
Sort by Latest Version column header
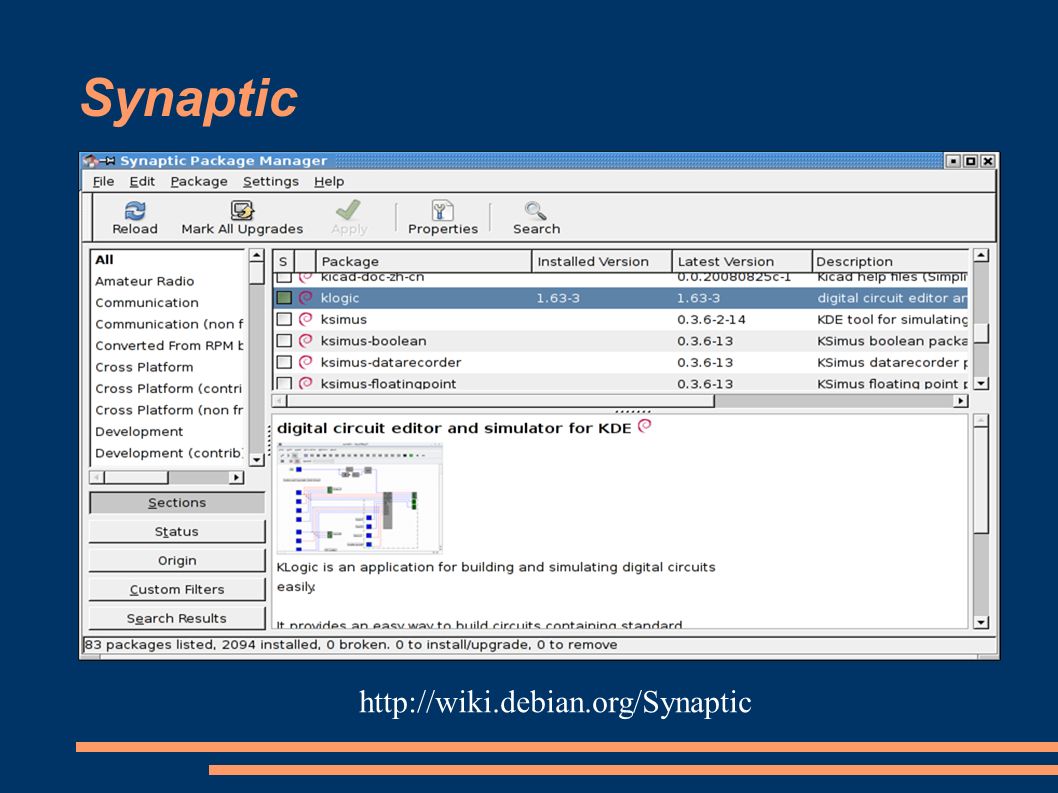742,261
